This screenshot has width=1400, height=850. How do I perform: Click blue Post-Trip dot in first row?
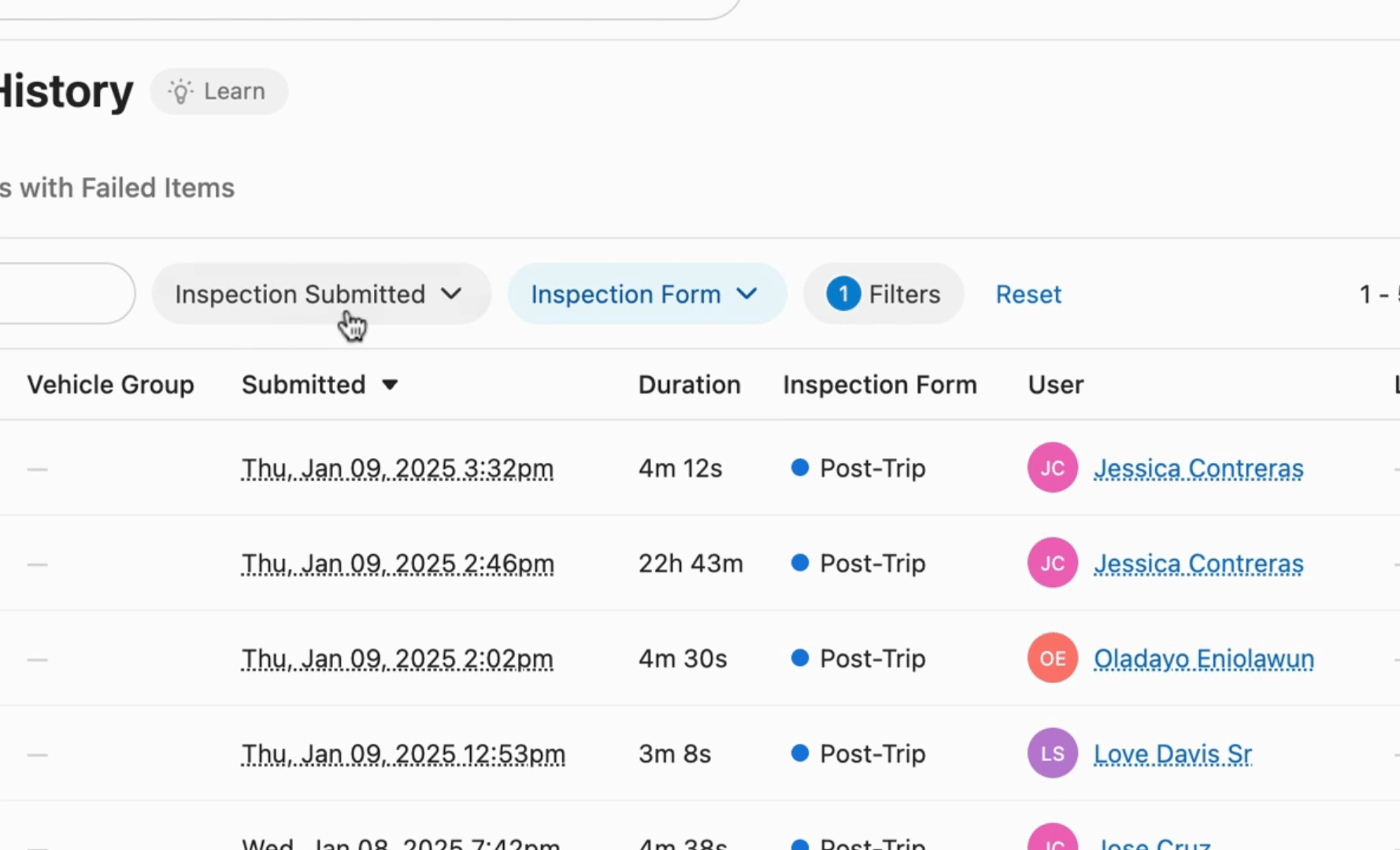tap(800, 468)
